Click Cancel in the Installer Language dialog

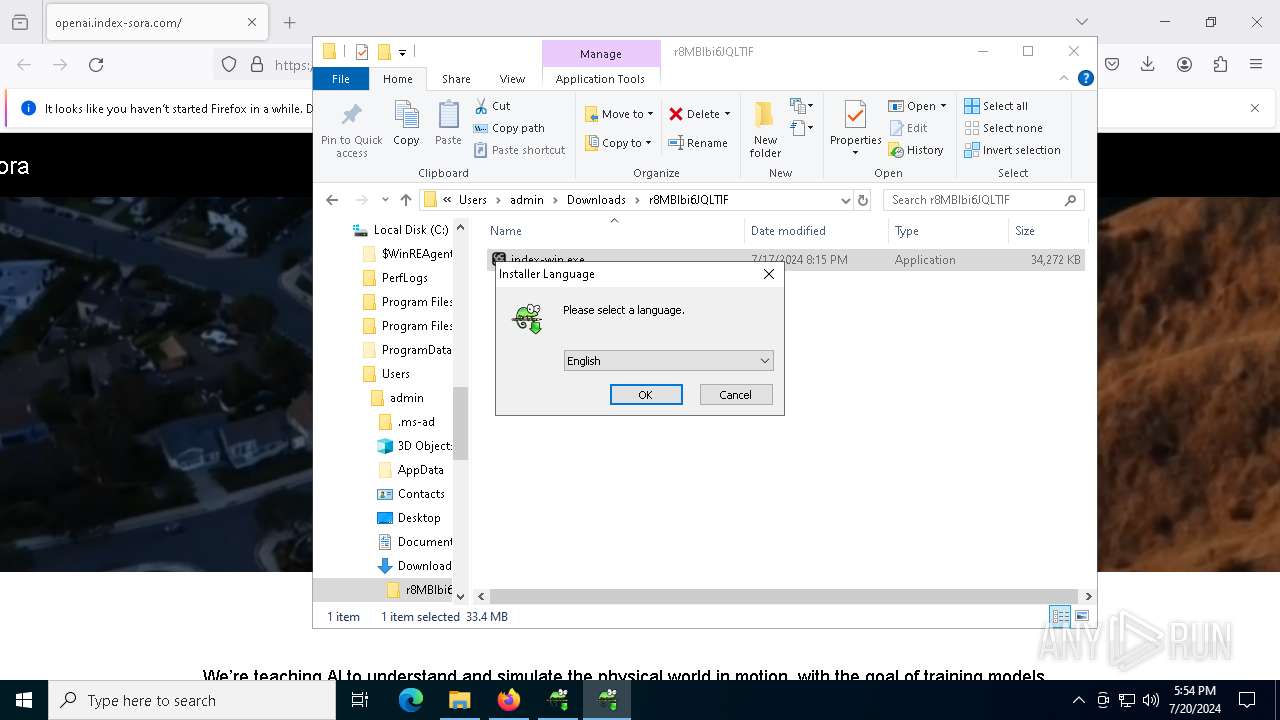(x=736, y=395)
